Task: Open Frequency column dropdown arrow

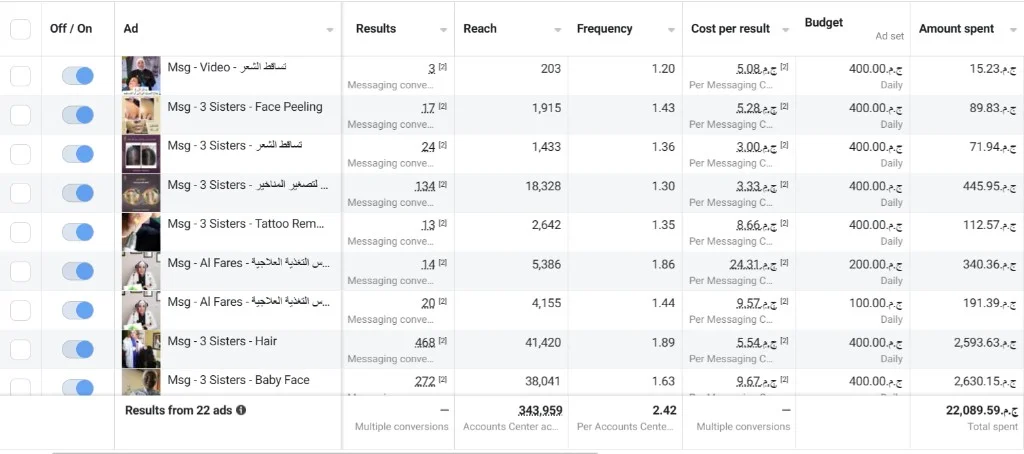Action: click(671, 30)
